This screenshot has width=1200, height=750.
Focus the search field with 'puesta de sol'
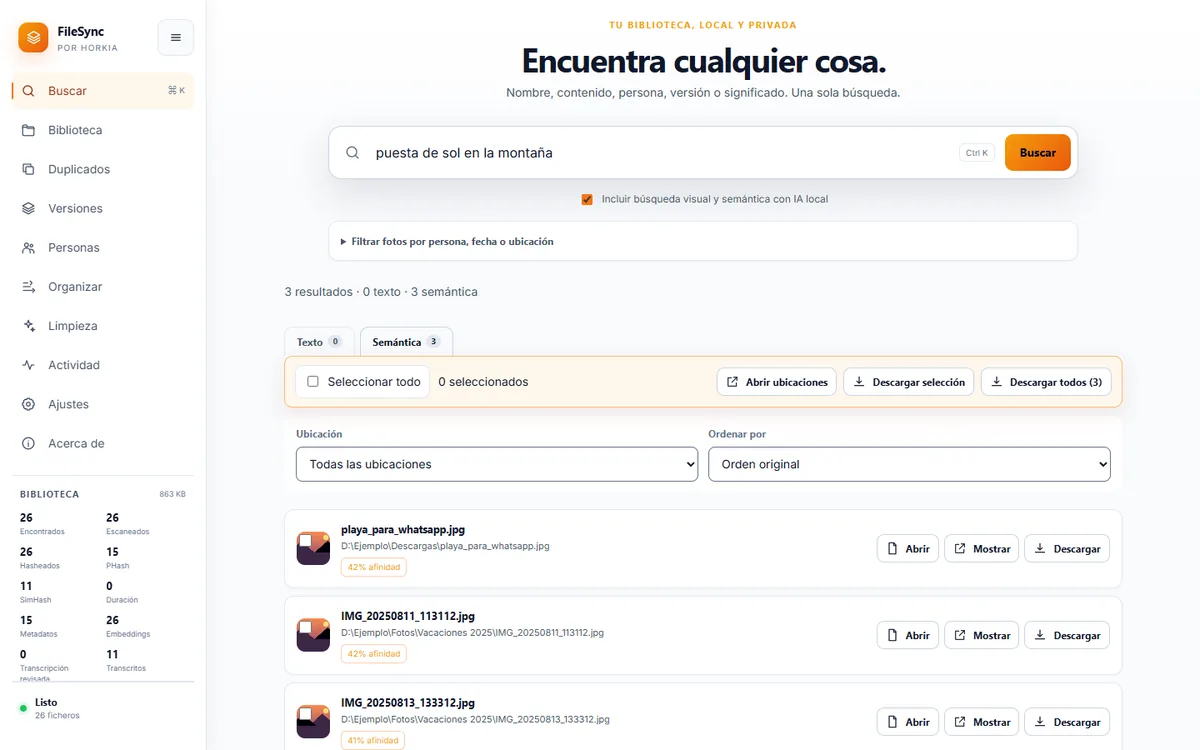(660, 153)
